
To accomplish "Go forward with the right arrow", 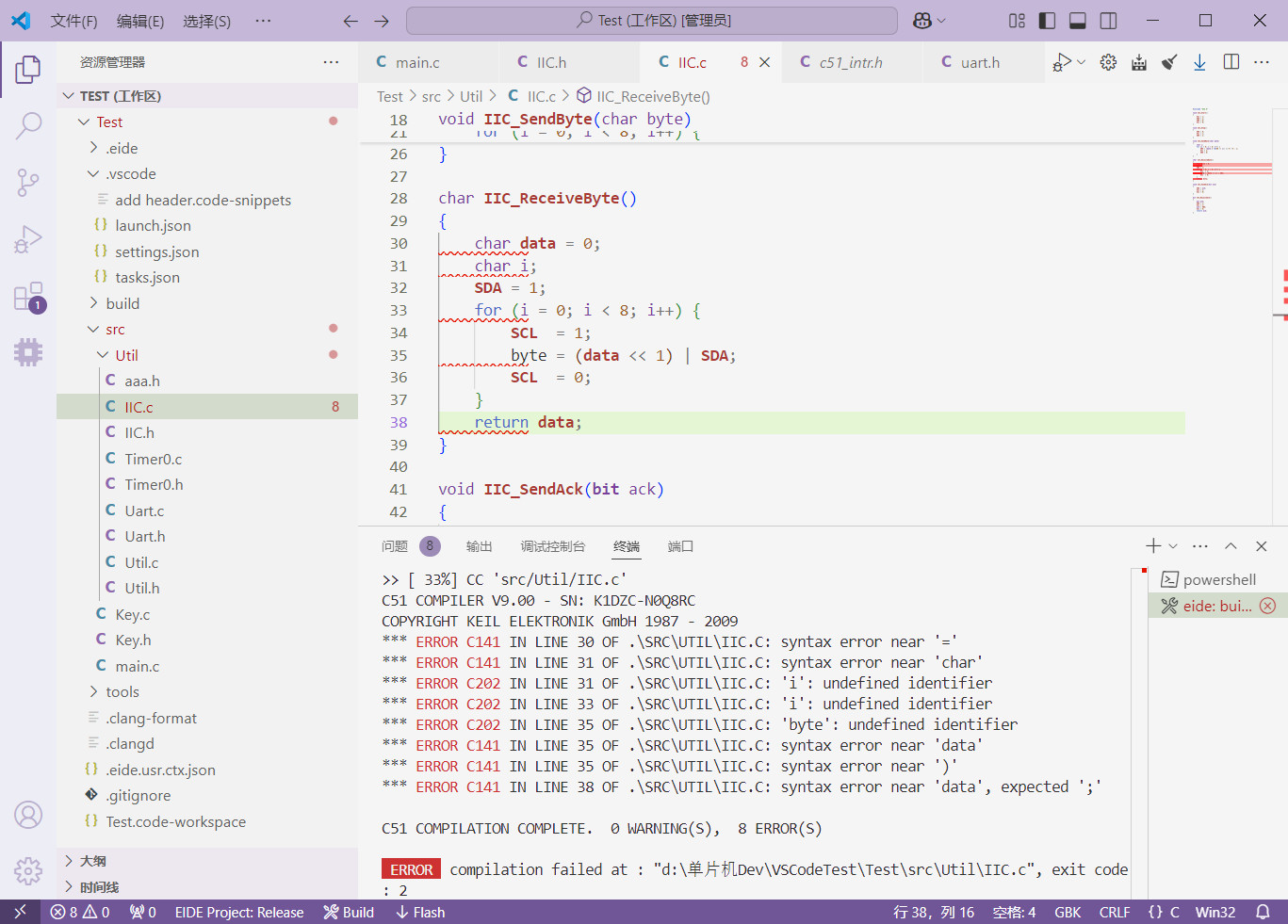I will coord(382,21).
